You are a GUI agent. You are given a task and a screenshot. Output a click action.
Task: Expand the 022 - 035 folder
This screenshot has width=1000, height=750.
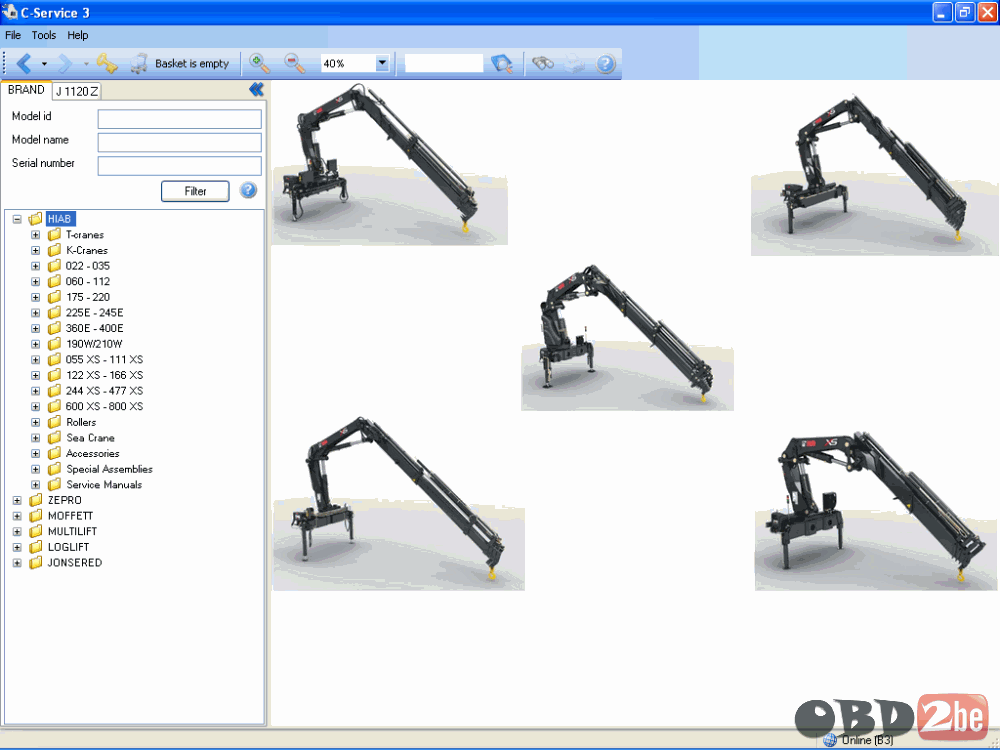pos(36,266)
